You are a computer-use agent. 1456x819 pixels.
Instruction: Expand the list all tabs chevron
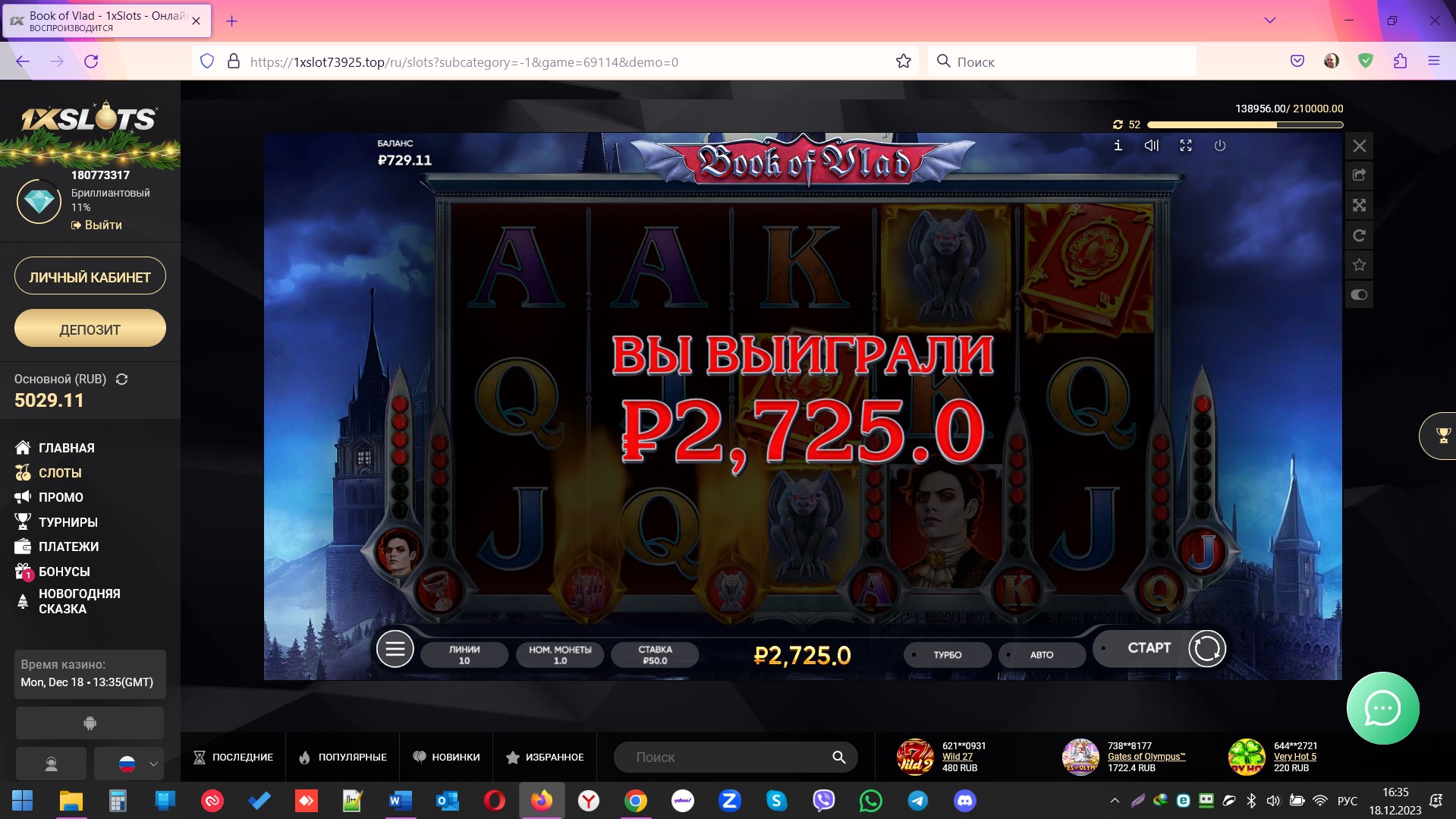[x=1269, y=20]
